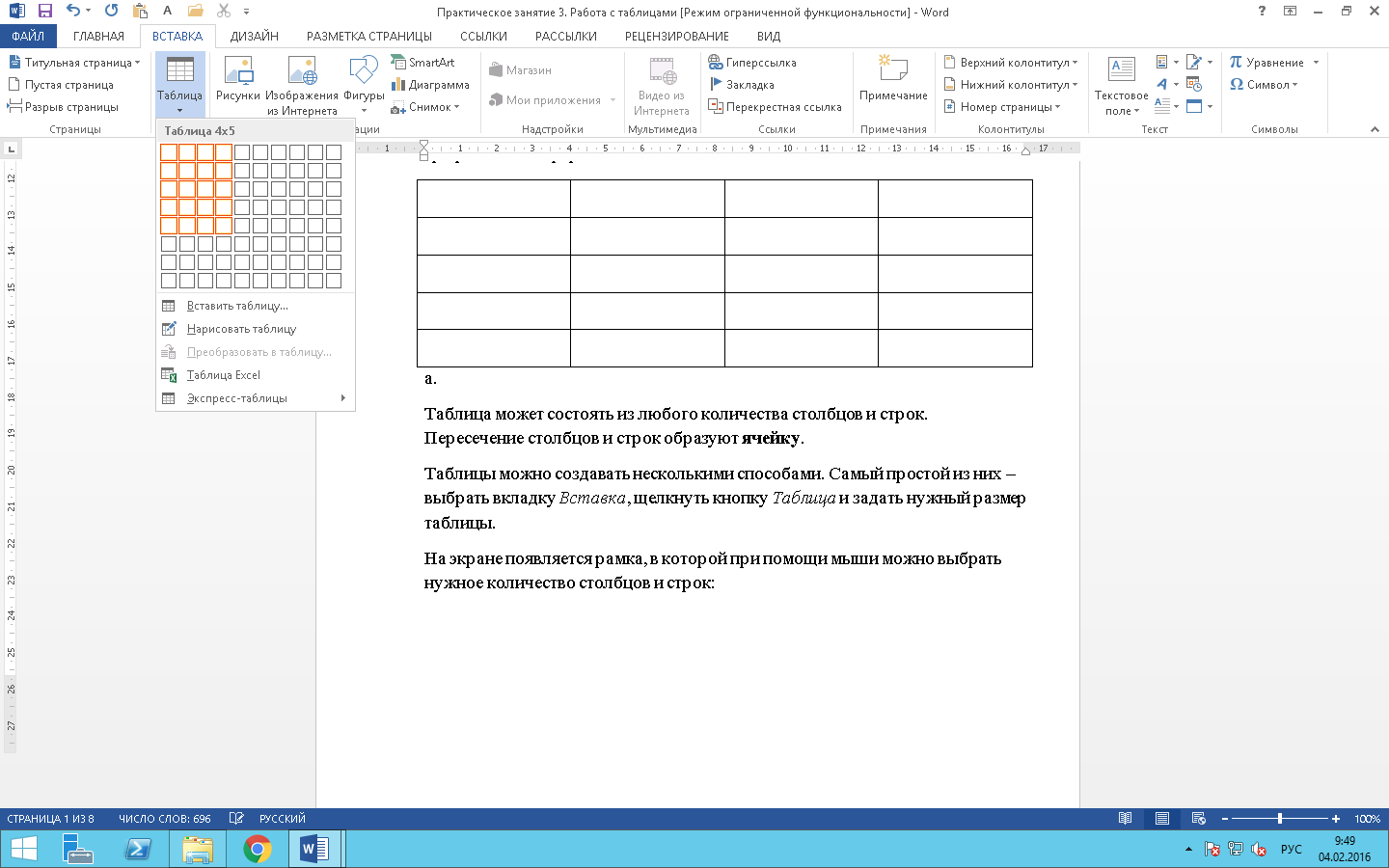Open the Символ (Symbol) dropdown

click(1264, 84)
